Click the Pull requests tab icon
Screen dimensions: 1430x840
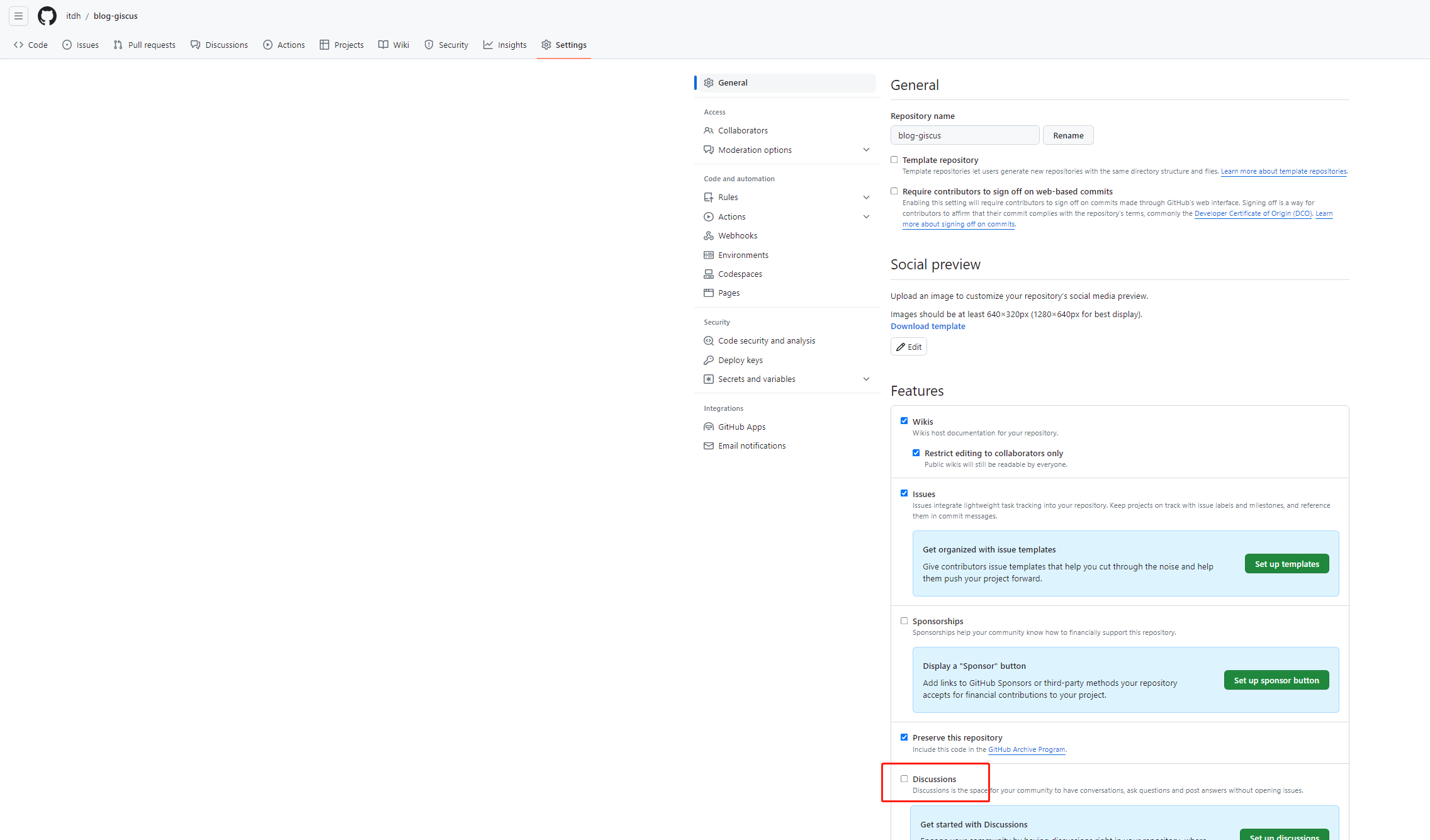coord(118,45)
